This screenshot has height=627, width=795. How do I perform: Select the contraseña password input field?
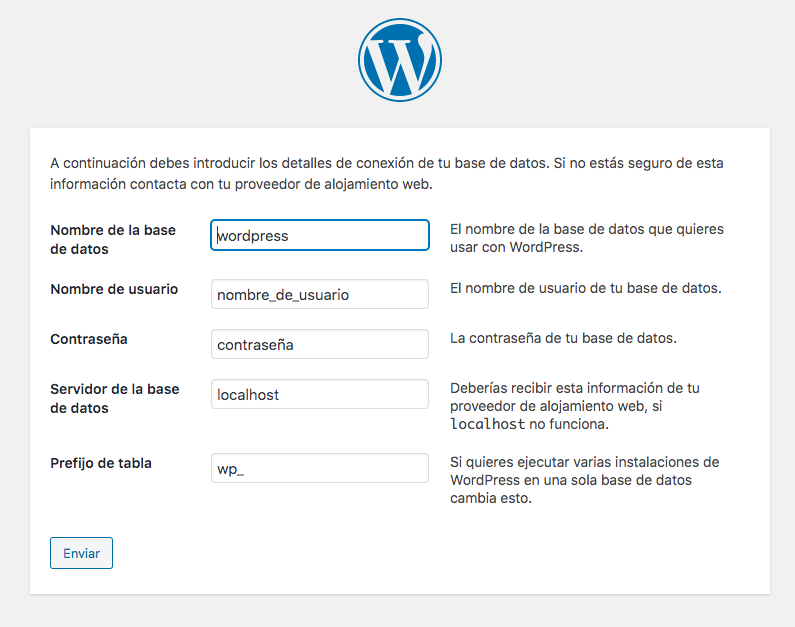[x=320, y=344]
